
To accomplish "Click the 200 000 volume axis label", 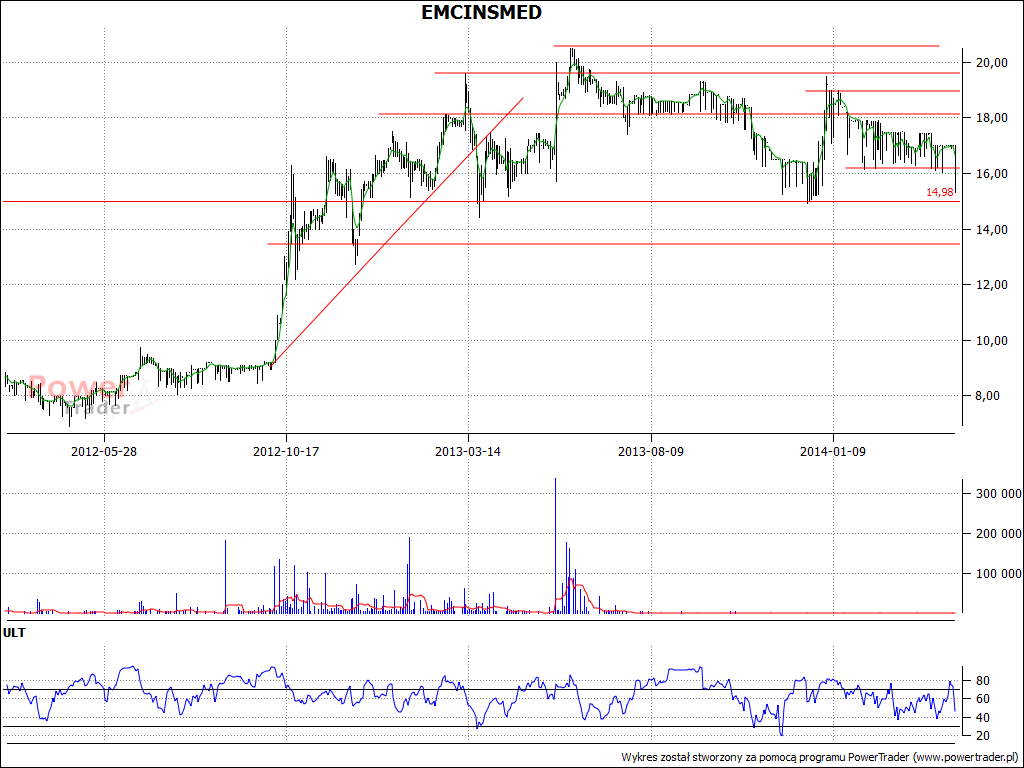I will coord(999,534).
